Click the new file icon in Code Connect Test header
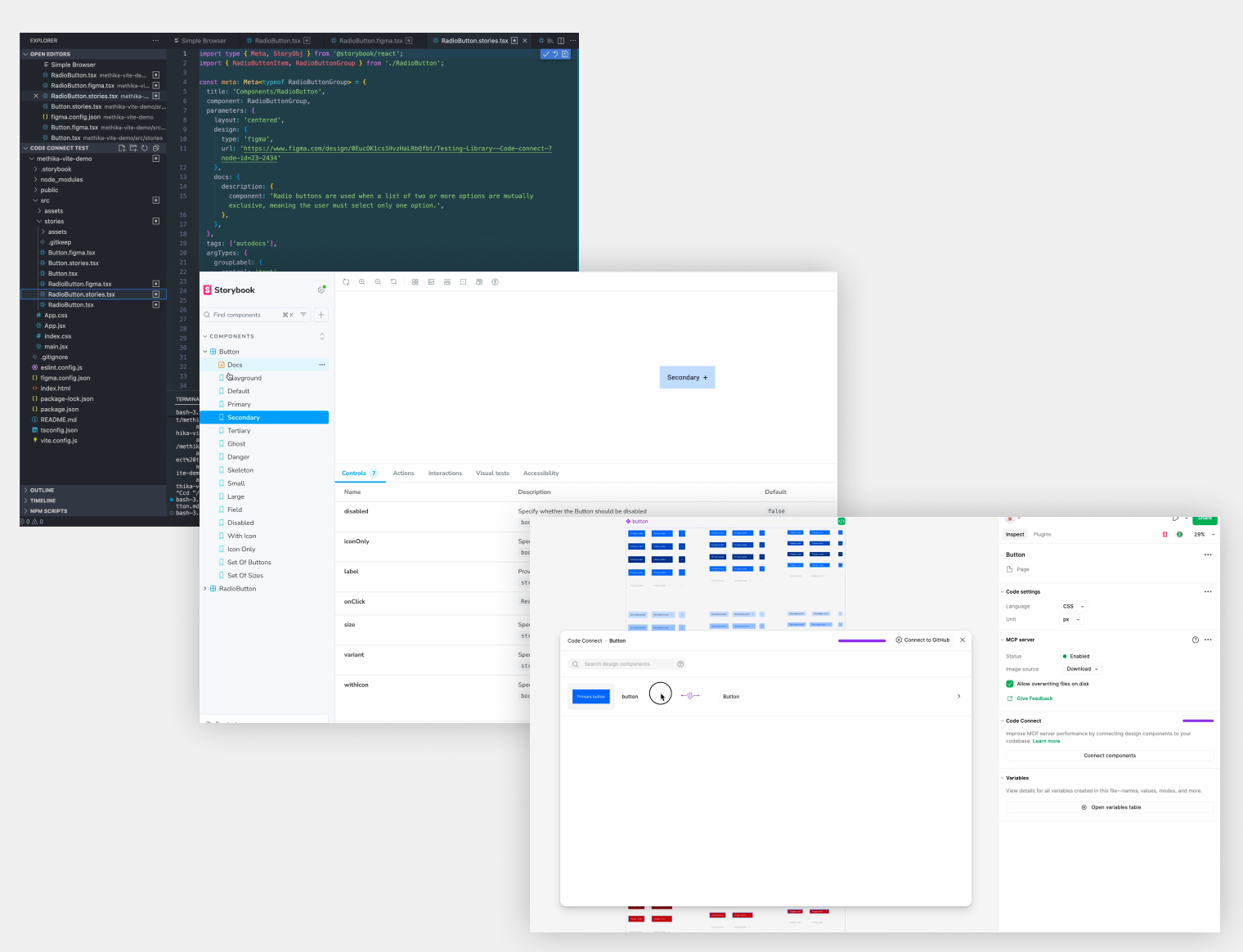The image size is (1243, 952). coord(122,148)
